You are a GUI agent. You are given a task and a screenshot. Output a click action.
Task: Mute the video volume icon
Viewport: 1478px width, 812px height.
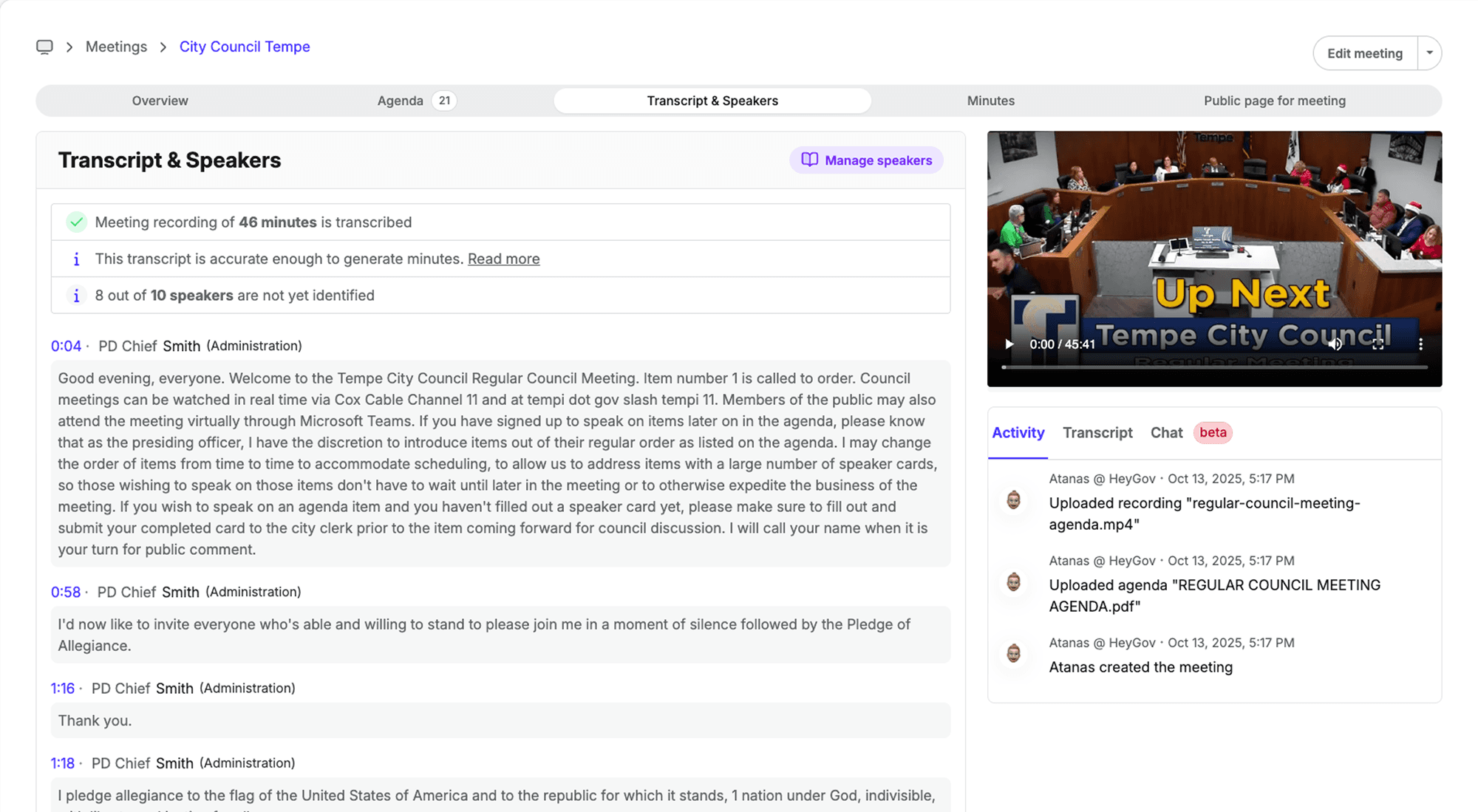point(1335,344)
